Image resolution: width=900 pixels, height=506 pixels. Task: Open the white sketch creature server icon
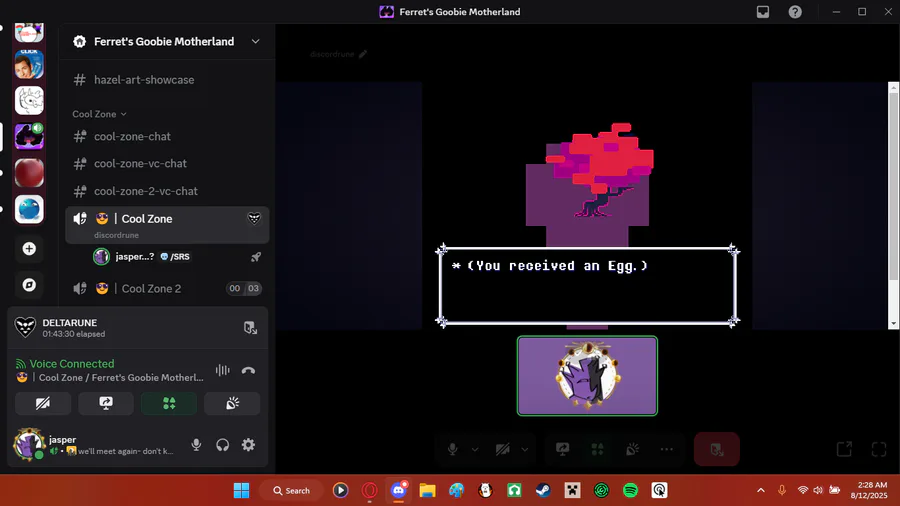pyautogui.click(x=29, y=100)
